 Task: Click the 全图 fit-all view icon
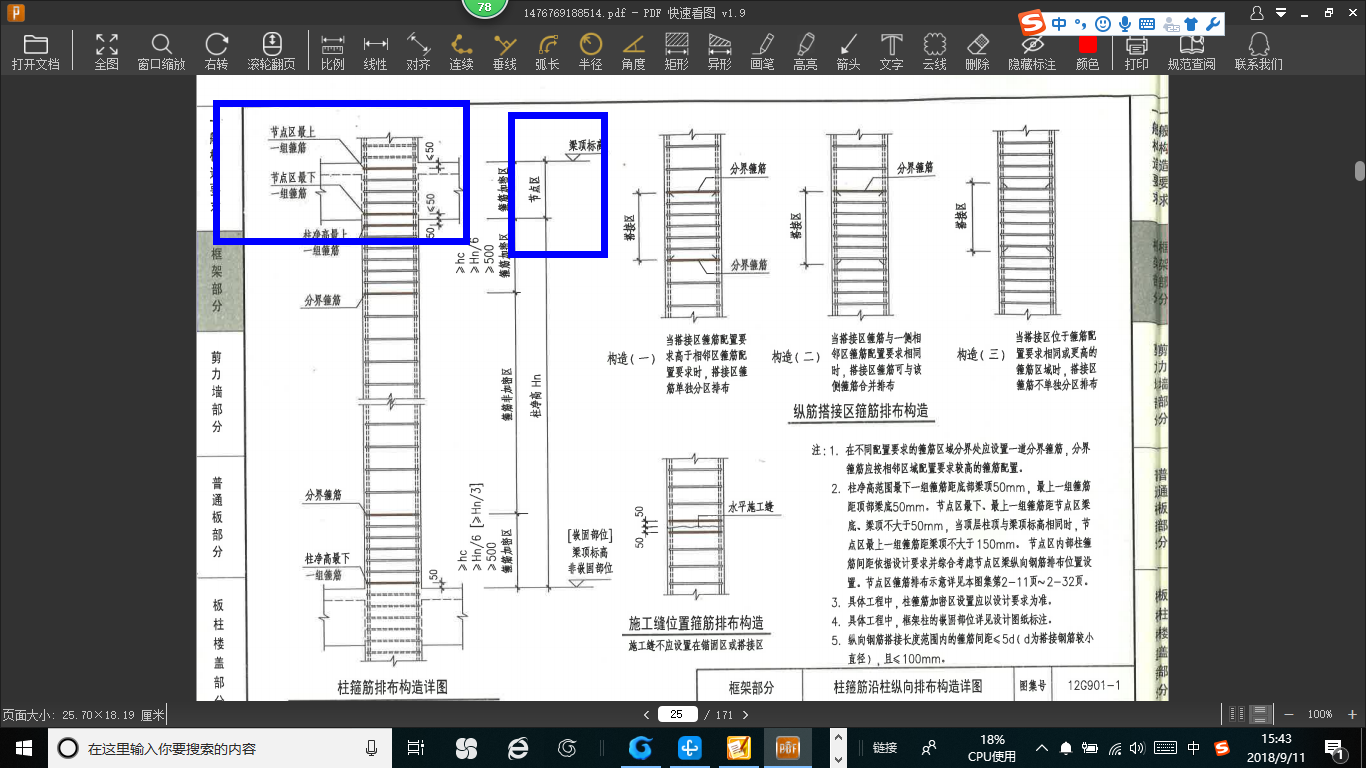[106, 52]
